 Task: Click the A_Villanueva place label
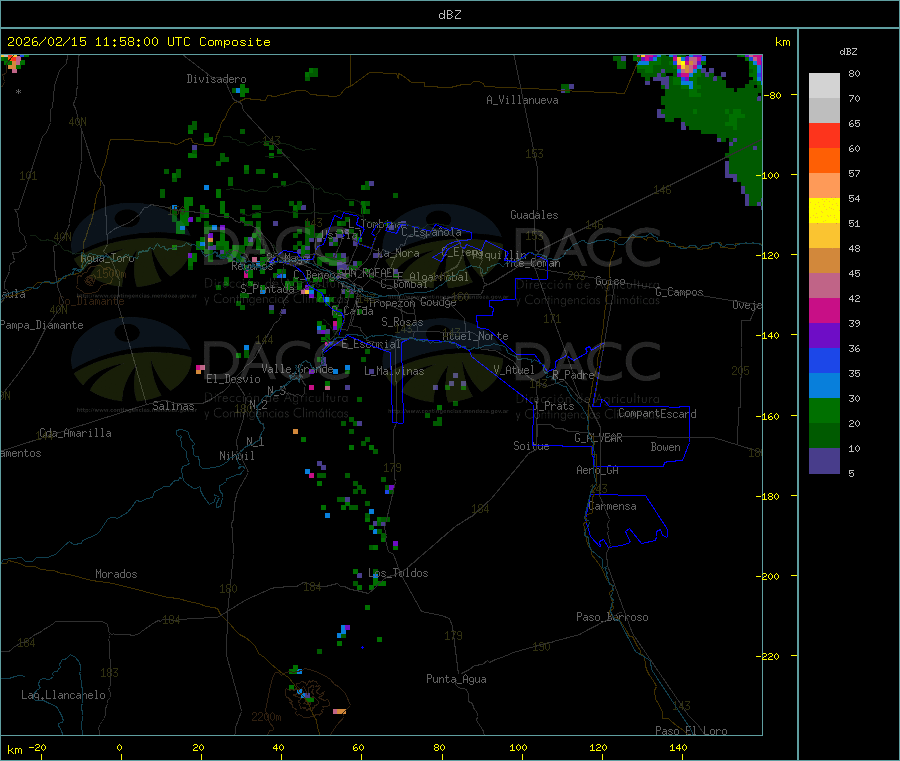(522, 100)
